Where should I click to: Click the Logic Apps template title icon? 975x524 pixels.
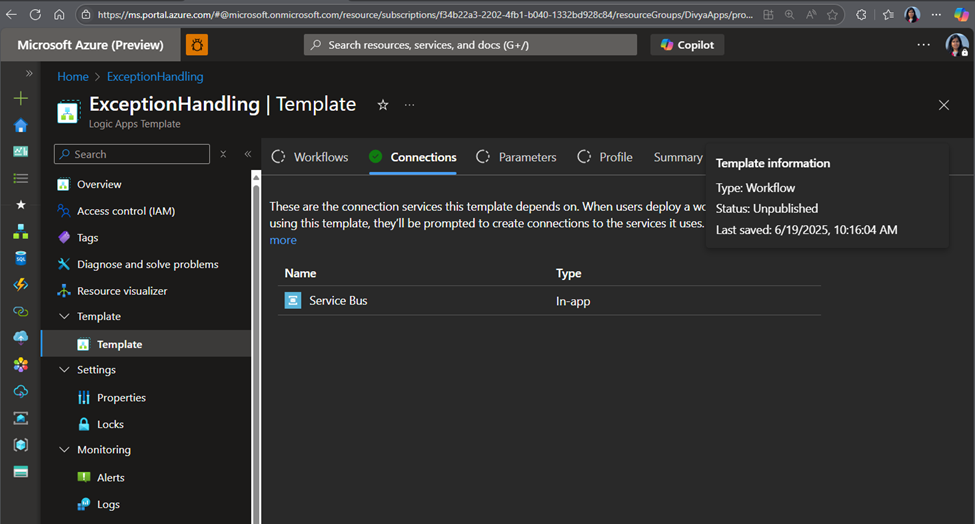(68, 112)
